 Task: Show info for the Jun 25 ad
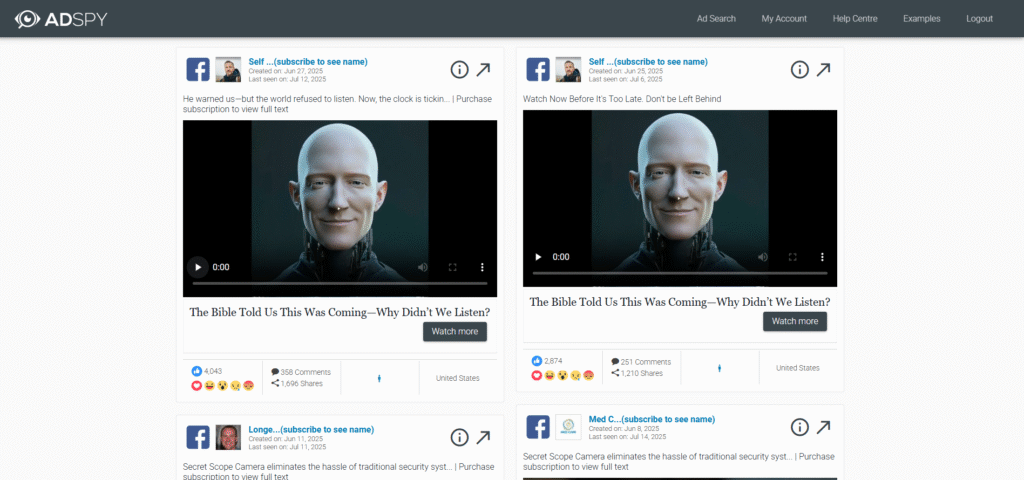coord(800,69)
